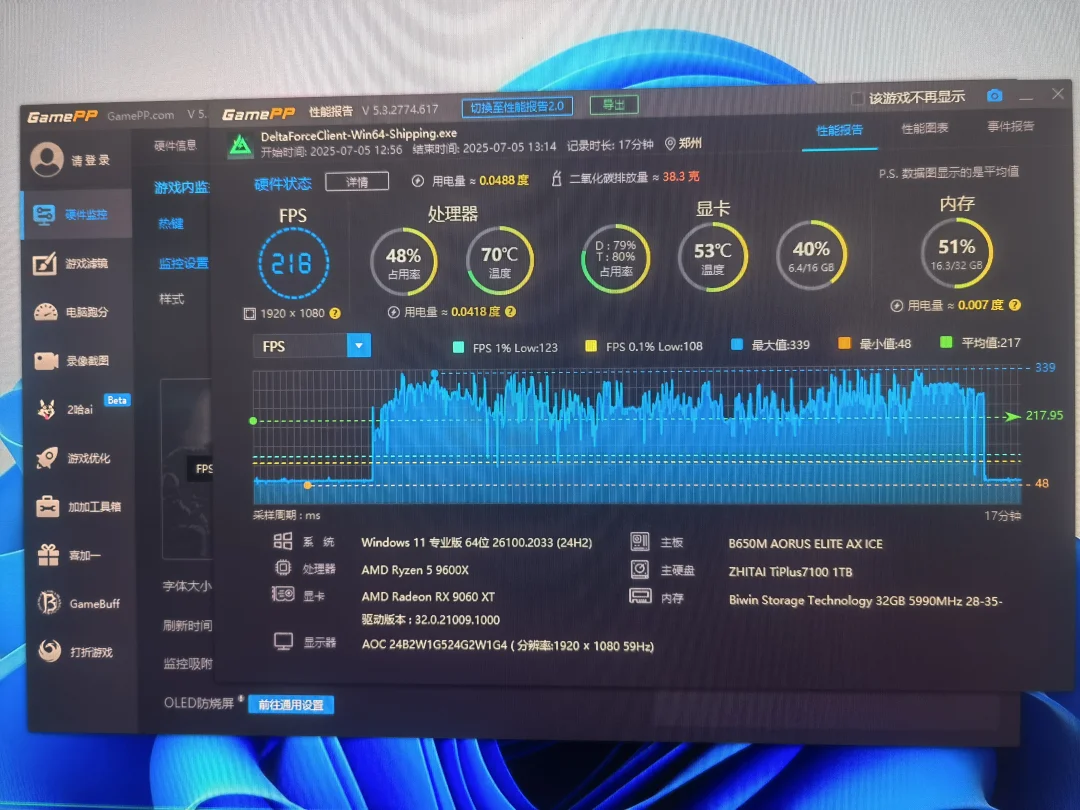This screenshot has width=1080, height=810.
Task: Toggle FPS 0.1% Low:108 legend series
Action: point(643,346)
